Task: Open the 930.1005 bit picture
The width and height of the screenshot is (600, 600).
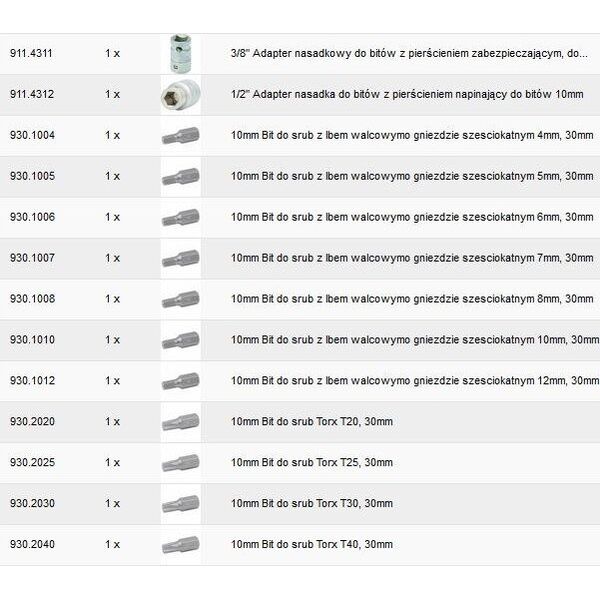Action: pos(181,176)
